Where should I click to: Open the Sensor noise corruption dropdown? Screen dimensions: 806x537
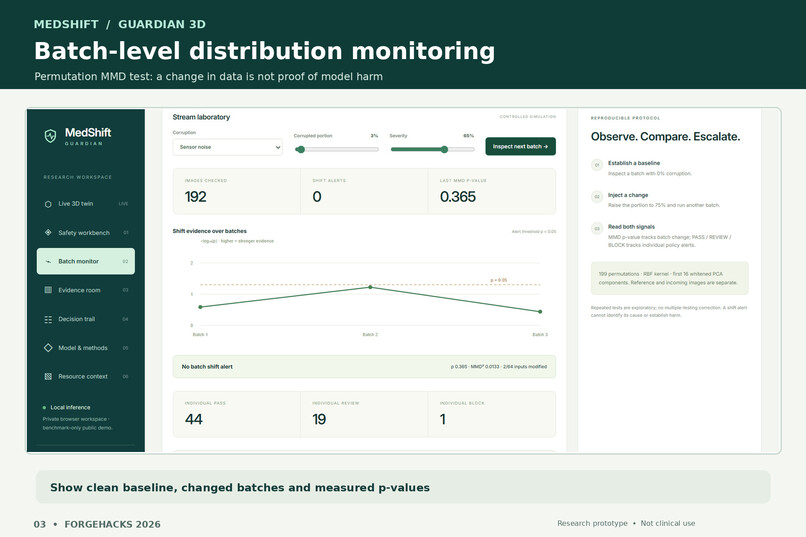click(x=227, y=147)
